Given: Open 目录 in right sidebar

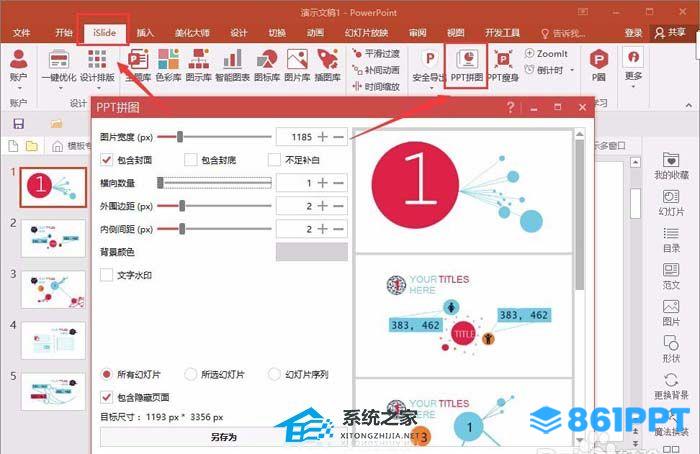Looking at the screenshot, I should coord(671,240).
